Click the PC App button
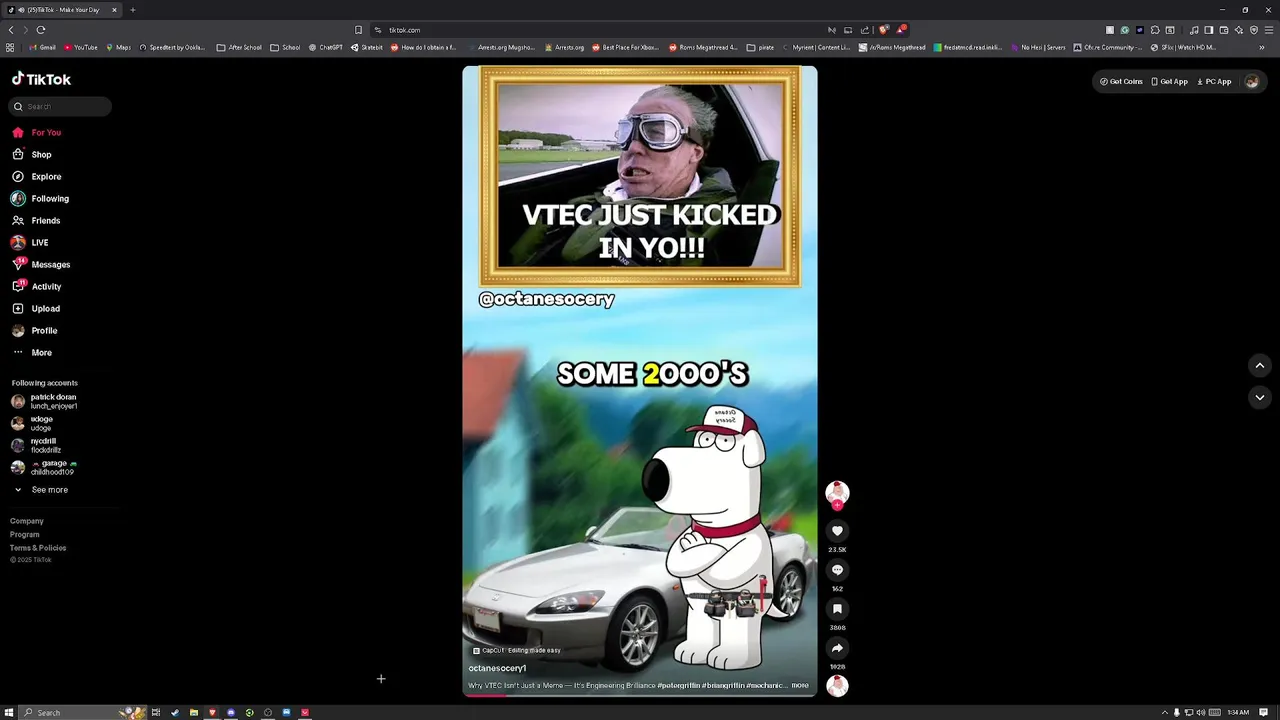 (1212, 82)
